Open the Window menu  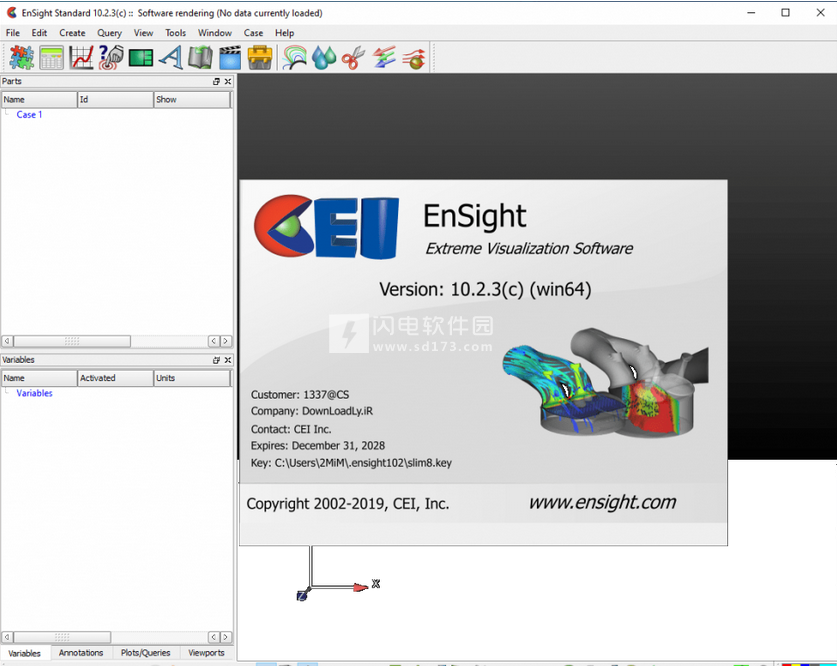click(x=215, y=33)
